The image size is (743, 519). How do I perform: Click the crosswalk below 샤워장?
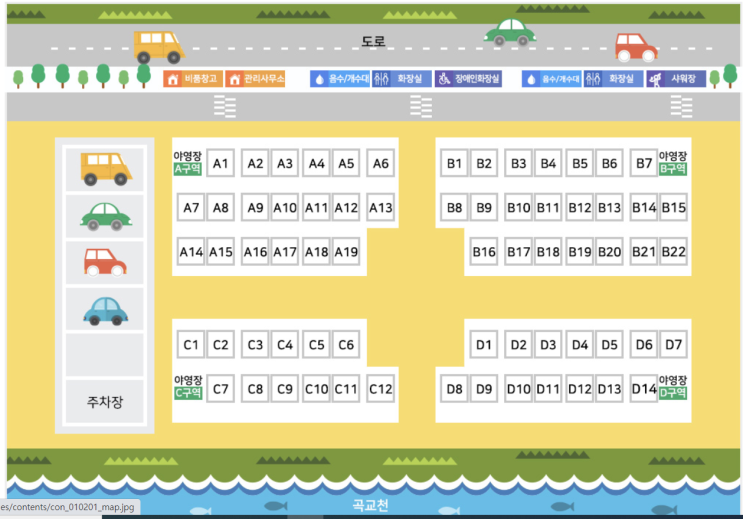click(x=681, y=106)
